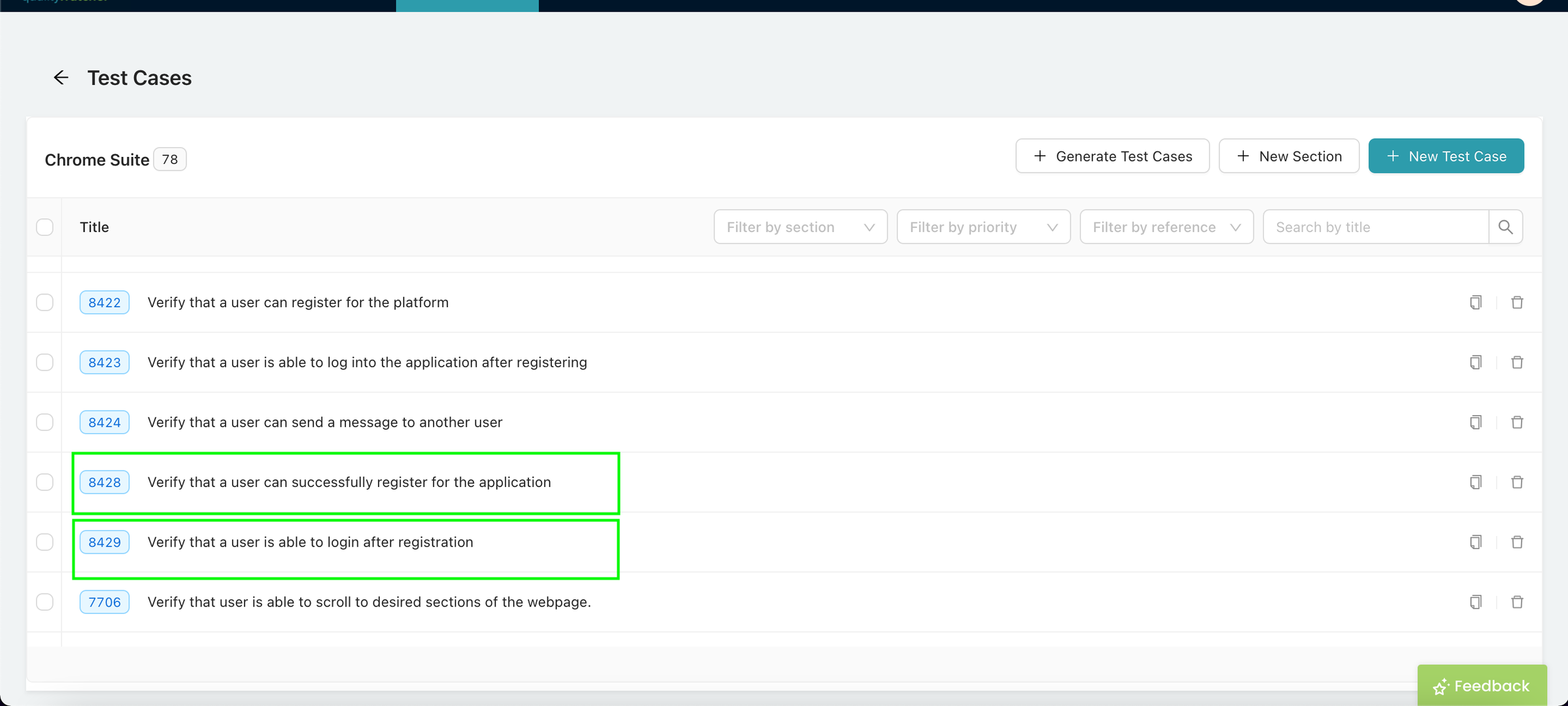The height and width of the screenshot is (706, 1568).
Task: Select the highlighted top navigation tab
Action: point(468,5)
